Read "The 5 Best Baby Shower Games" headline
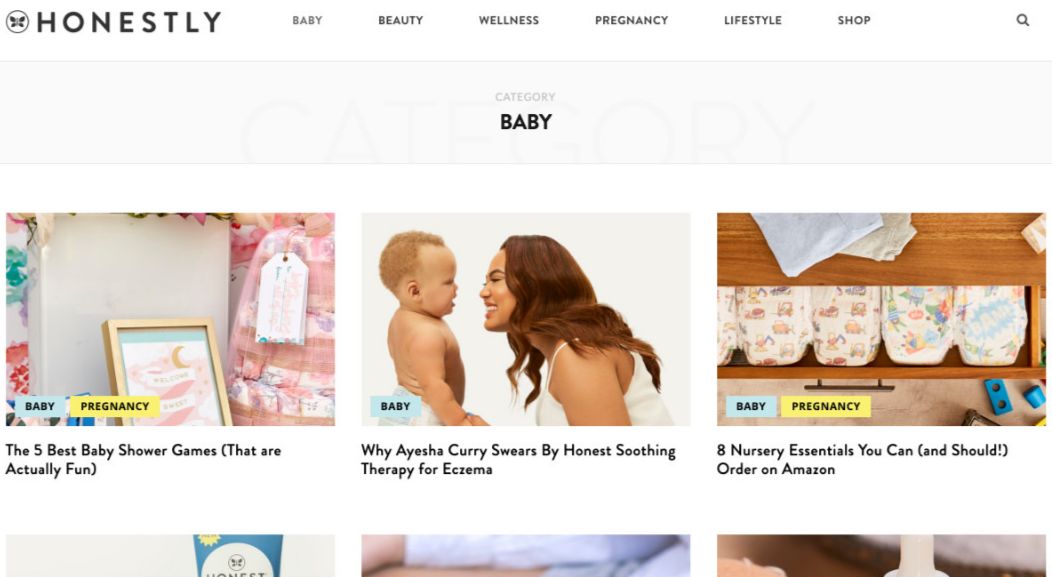Screen dimensions: 1052x577 (x=144, y=460)
